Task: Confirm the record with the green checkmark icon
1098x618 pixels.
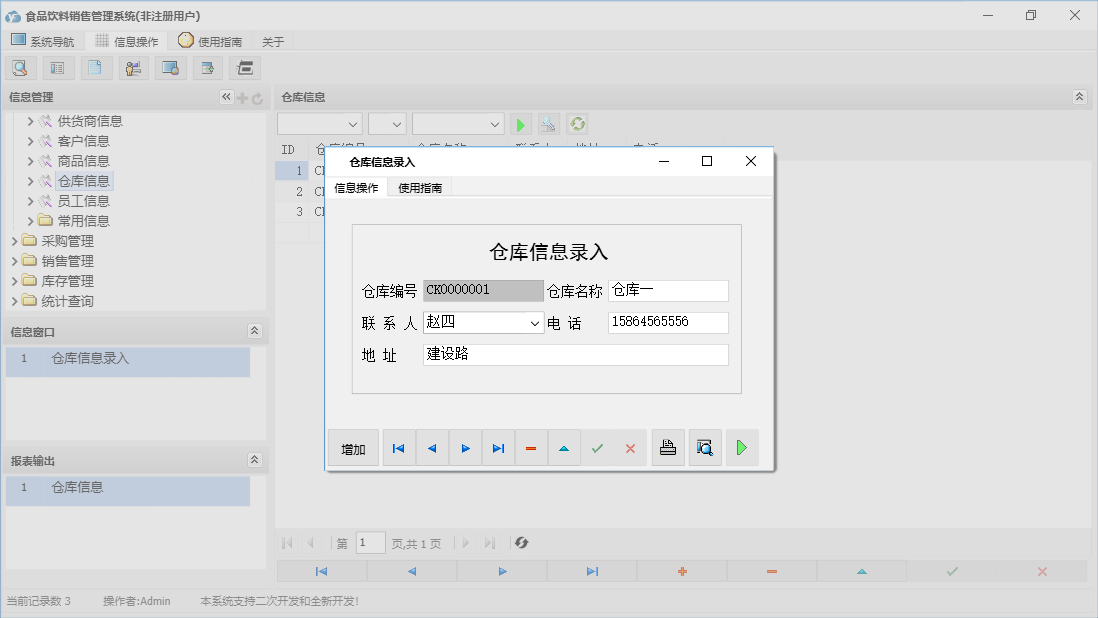Action: (x=598, y=447)
